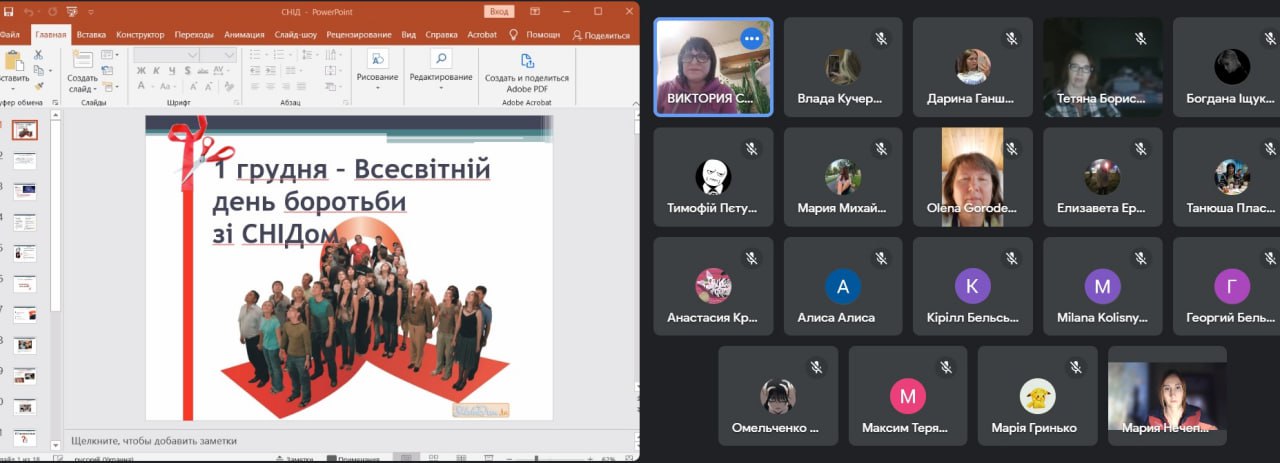Toggle italic К formatting
1280x463 pixels.
[157, 71]
